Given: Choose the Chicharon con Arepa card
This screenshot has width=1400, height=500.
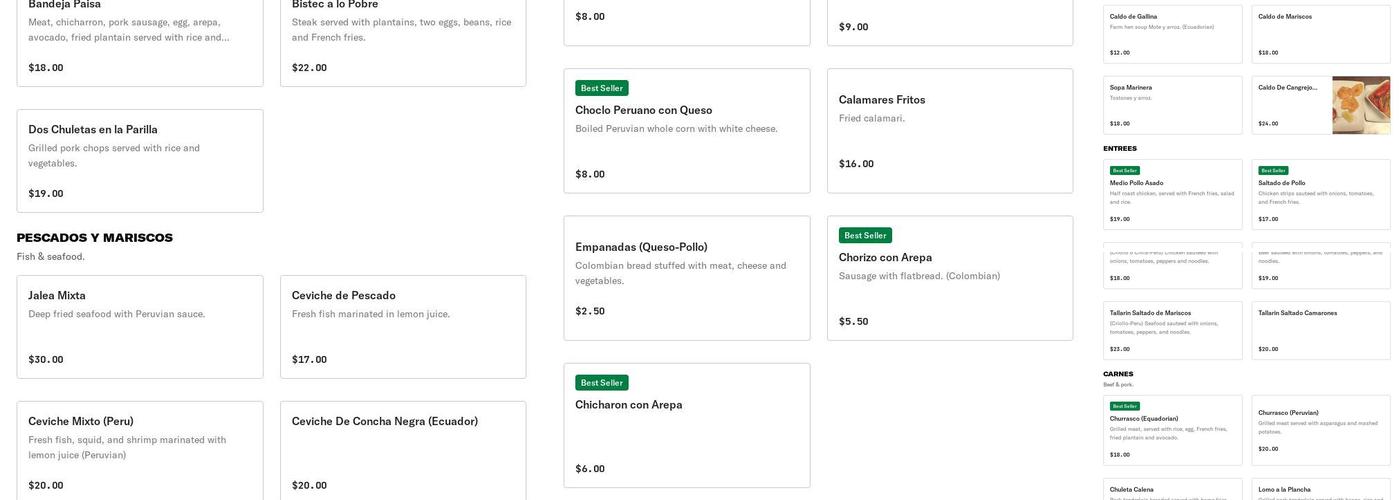Looking at the screenshot, I should (x=687, y=425).
